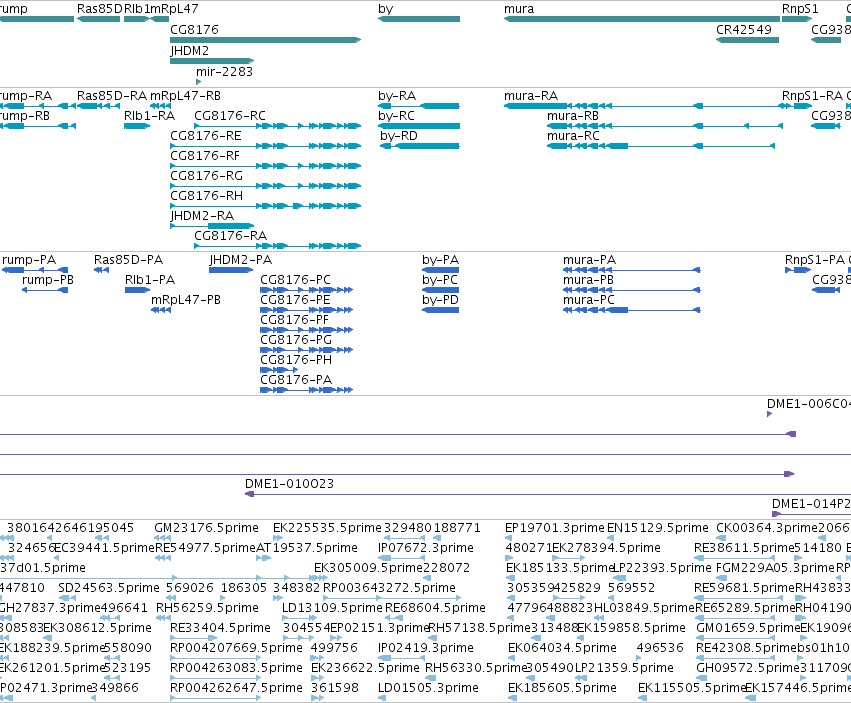This screenshot has height=703, width=851.
Task: Select transcript CG8176-RC
Action: [277, 126]
